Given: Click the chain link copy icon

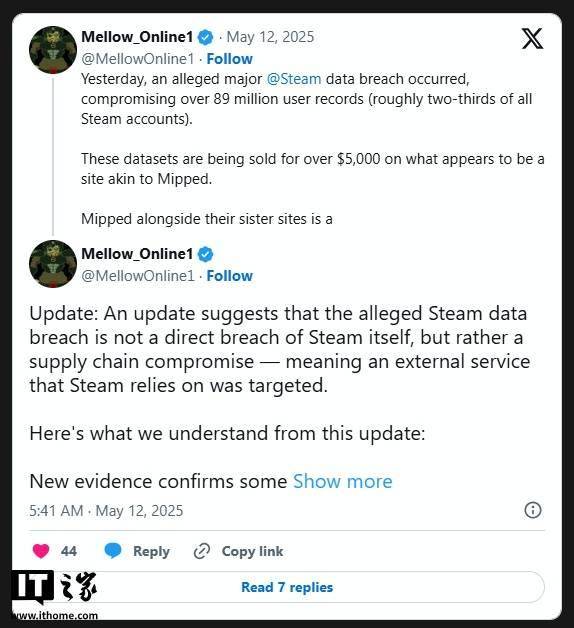Looking at the screenshot, I should pyautogui.click(x=202, y=551).
